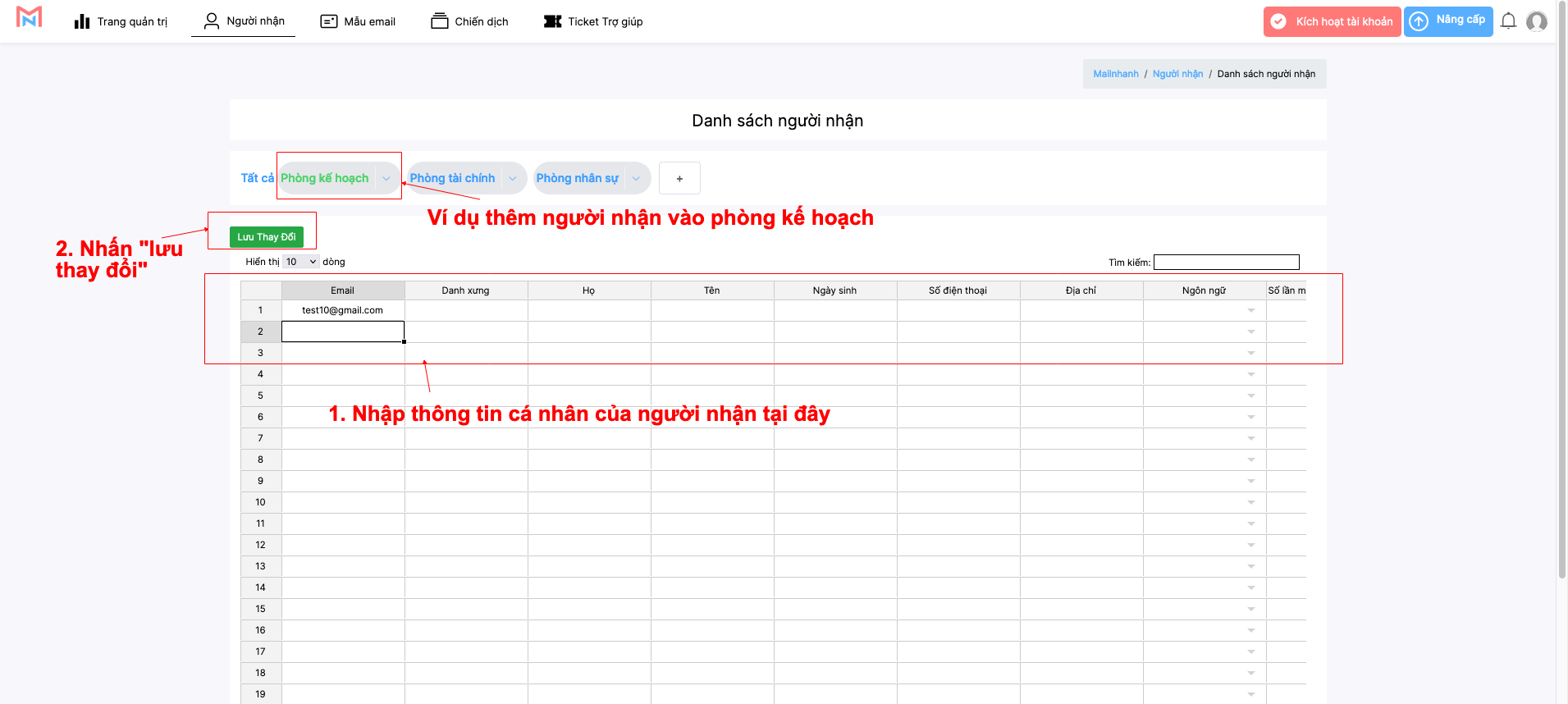Open Ngôn ngữ dropdown in row 1
This screenshot has width=1568, height=704.
tap(1250, 310)
